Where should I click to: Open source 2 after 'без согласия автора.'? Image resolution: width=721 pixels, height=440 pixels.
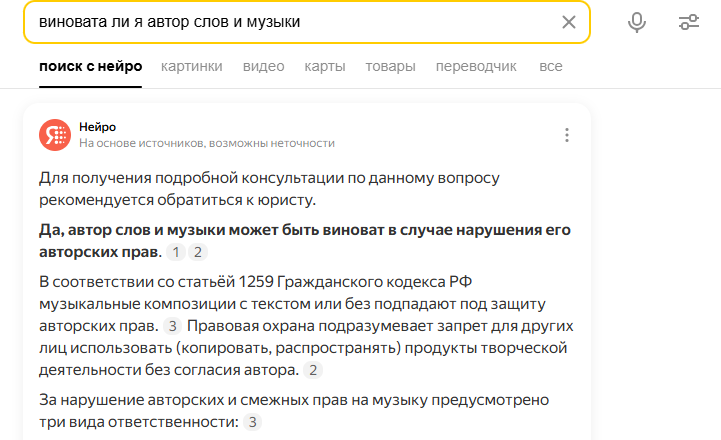(313, 370)
